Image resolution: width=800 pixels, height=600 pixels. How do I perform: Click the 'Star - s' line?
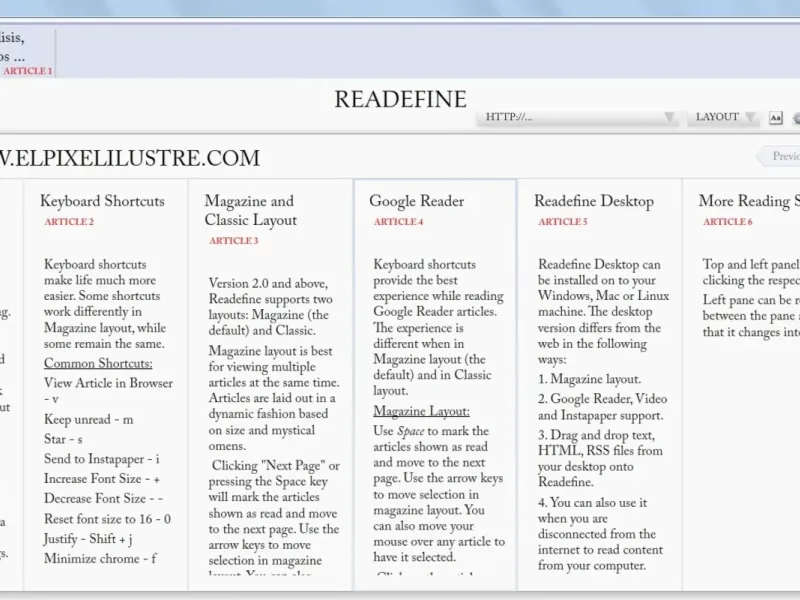[x=63, y=439]
